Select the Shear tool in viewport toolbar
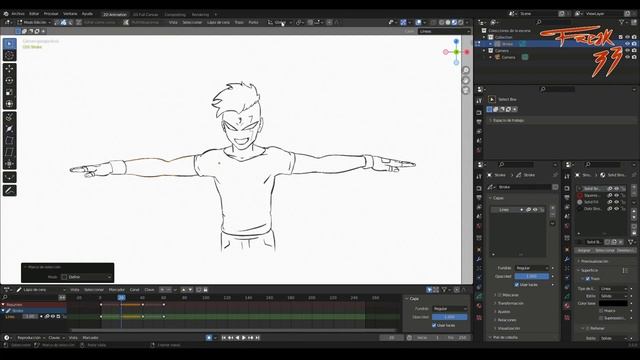 (x=9, y=152)
